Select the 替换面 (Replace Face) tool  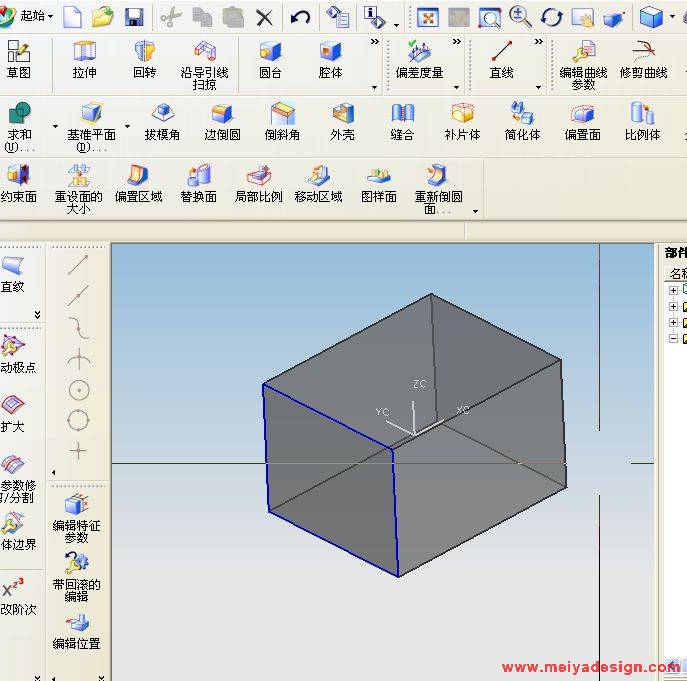click(x=198, y=183)
